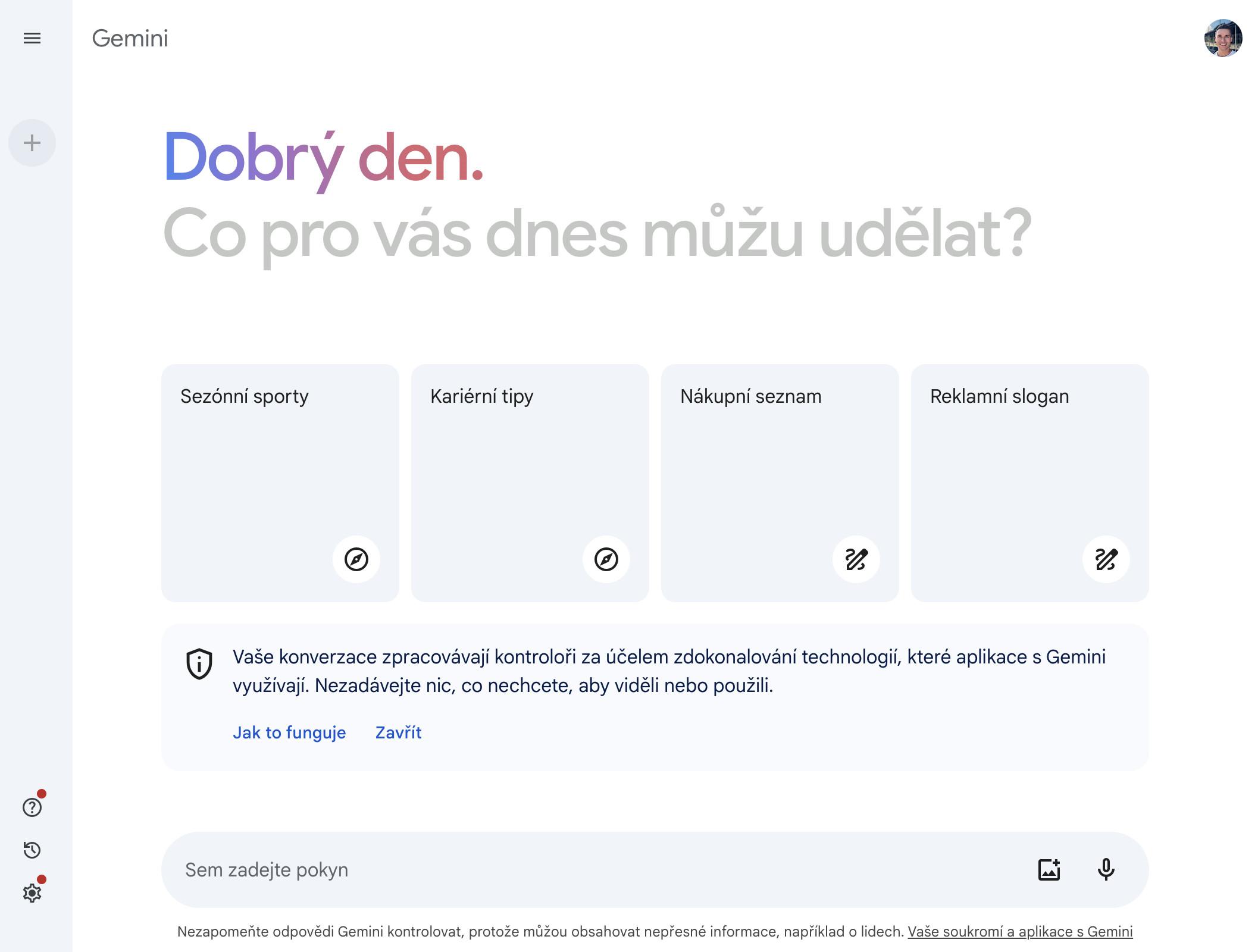Select the 'Sezónní sporty' suggestion card
Viewport: 1258px width, 952px height.
[x=280, y=483]
